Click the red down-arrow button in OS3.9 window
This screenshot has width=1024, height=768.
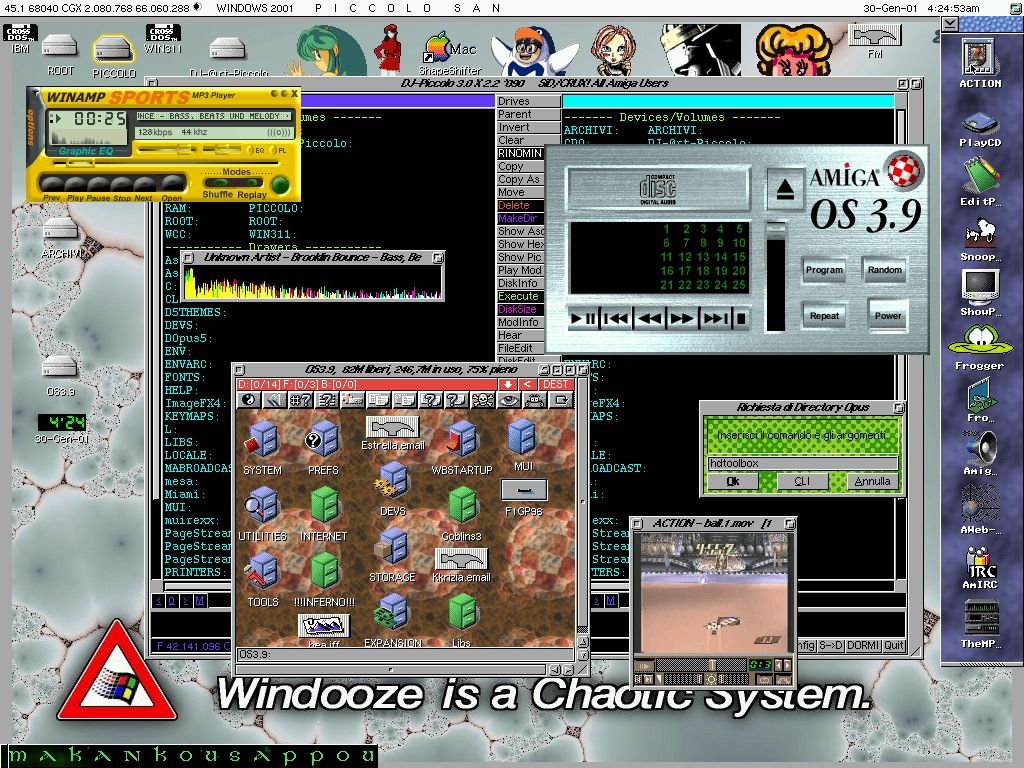[508, 385]
